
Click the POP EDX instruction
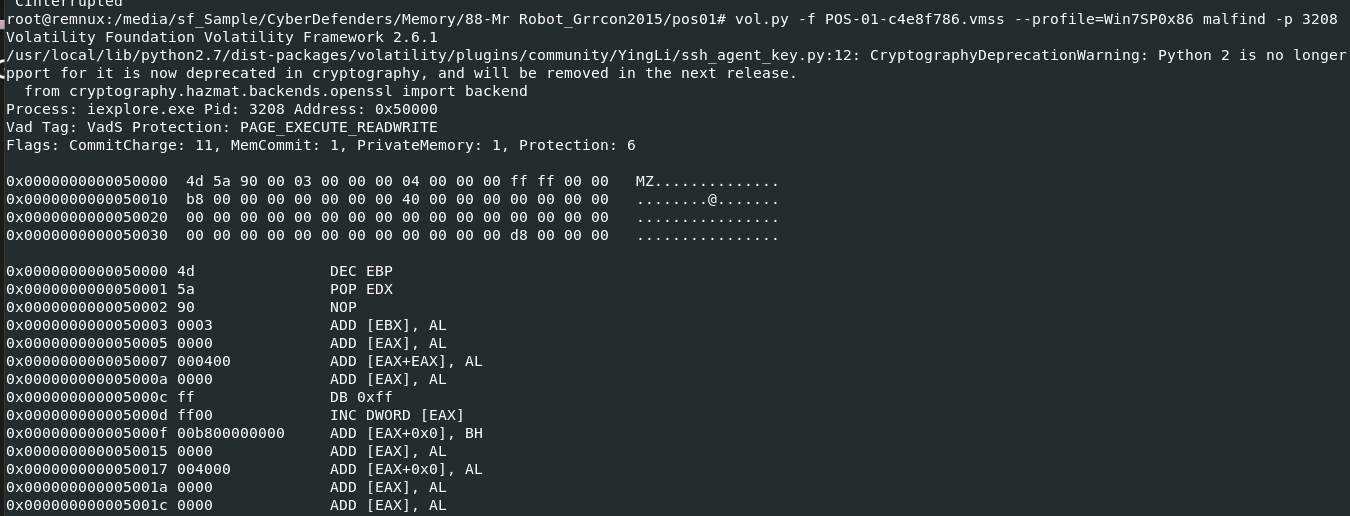click(x=361, y=289)
